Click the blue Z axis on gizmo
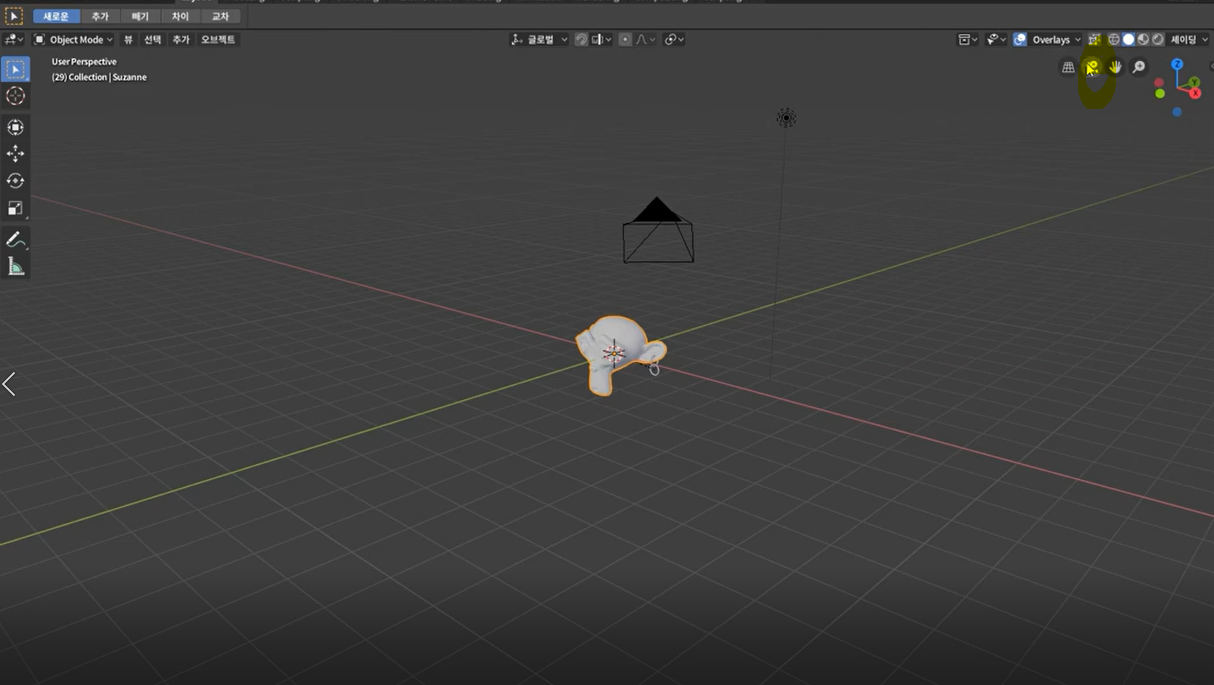The image size is (1214, 685). click(x=1177, y=64)
